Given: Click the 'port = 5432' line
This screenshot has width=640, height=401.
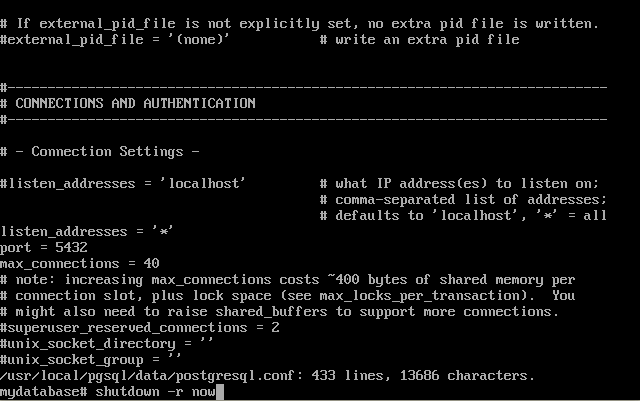Looking at the screenshot, I should click(44, 247).
